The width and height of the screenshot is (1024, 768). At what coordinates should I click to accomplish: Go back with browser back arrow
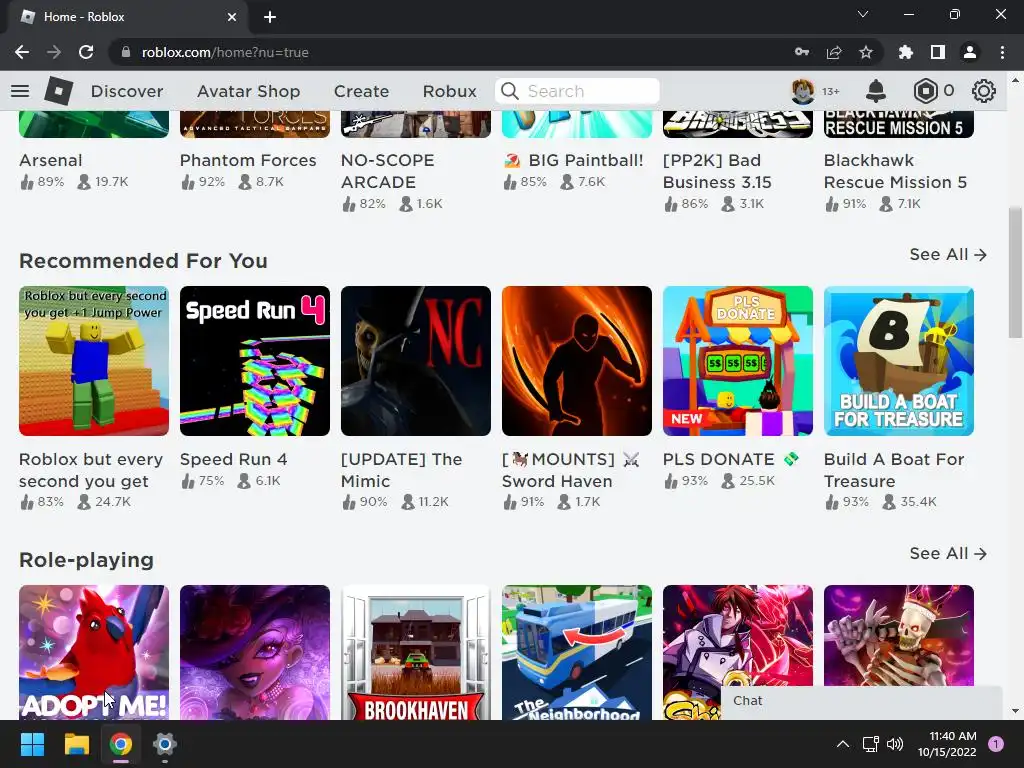[22, 52]
